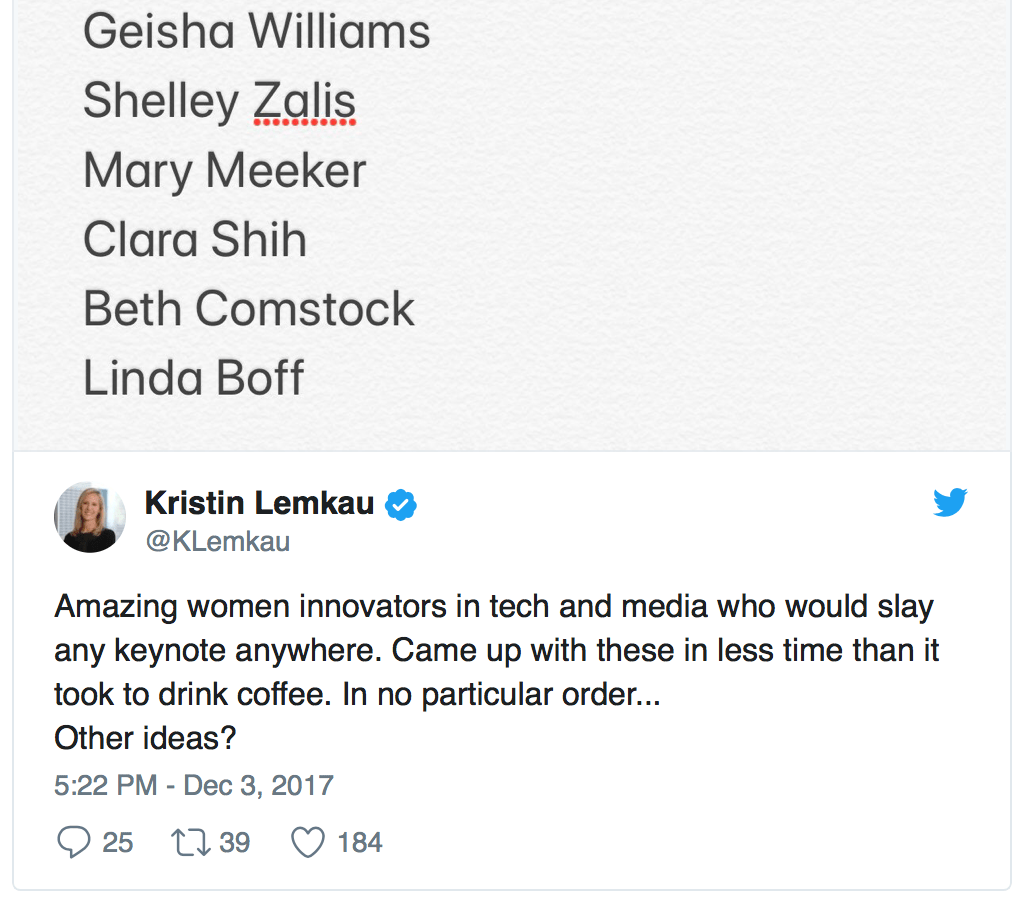Click the name Beth Comstock in the list

coord(248,309)
